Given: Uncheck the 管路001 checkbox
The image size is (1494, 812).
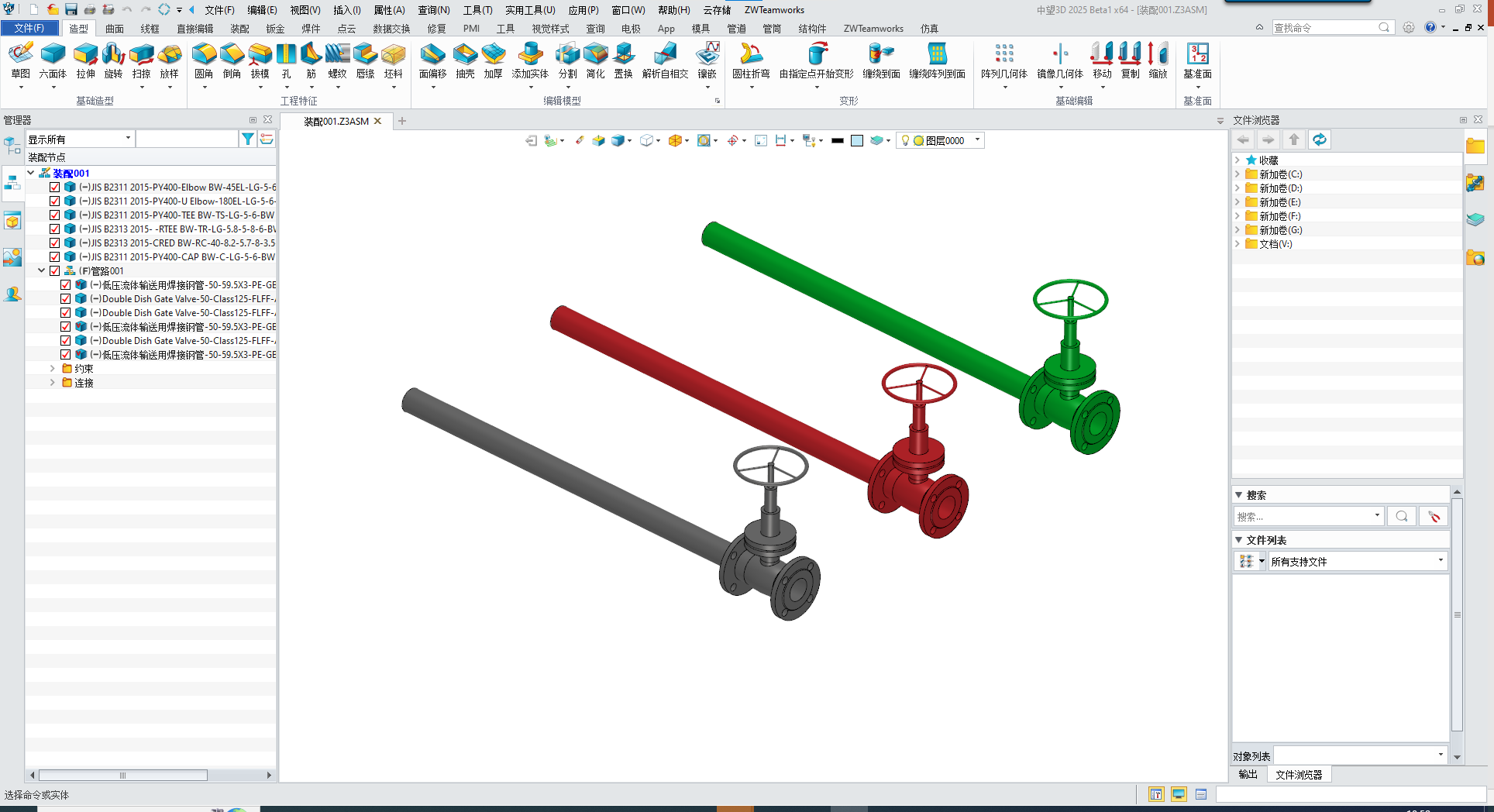Looking at the screenshot, I should click(x=55, y=271).
